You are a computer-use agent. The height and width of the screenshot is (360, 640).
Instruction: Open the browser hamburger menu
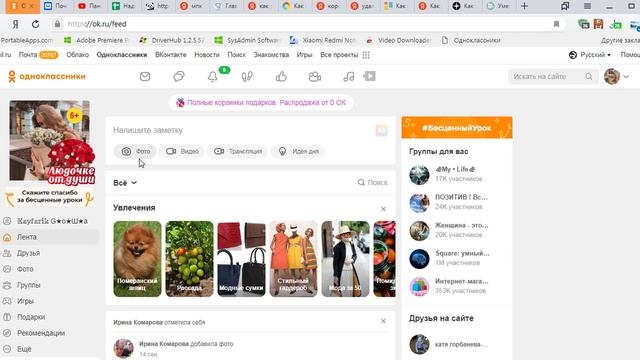(x=587, y=6)
